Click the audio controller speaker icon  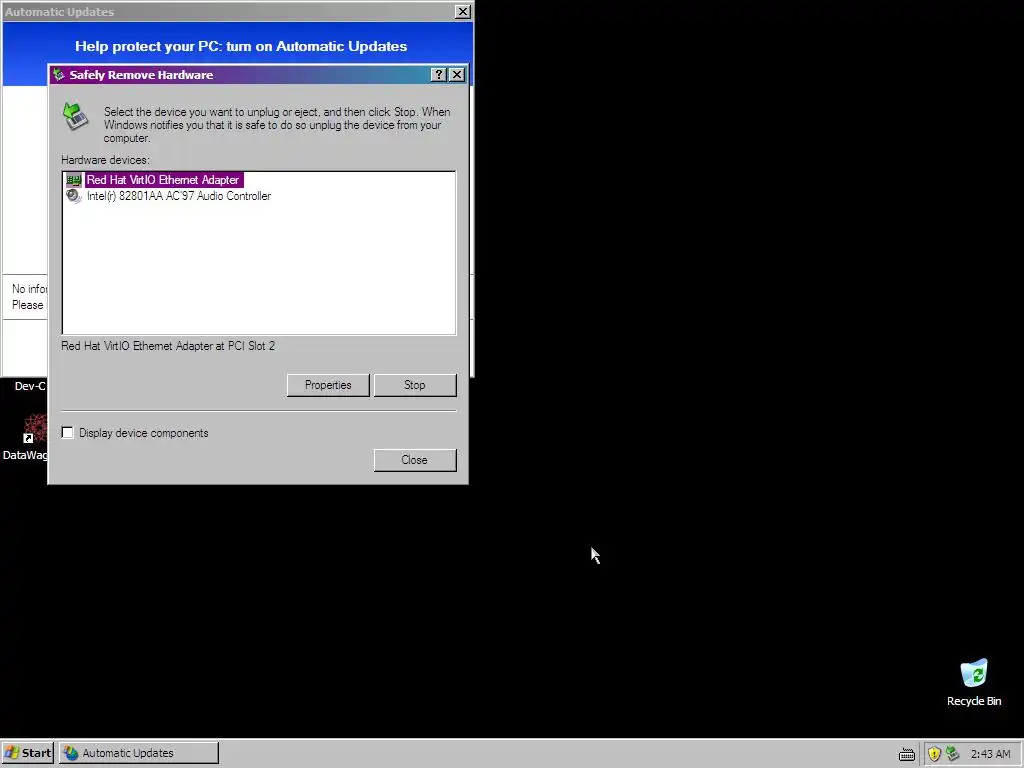point(74,196)
